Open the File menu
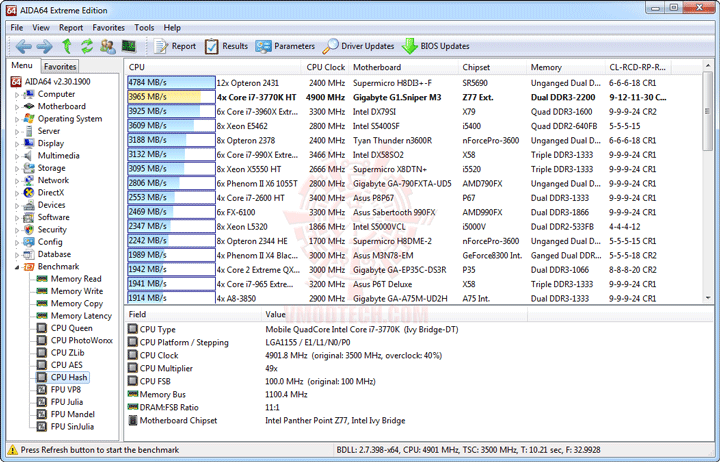The height and width of the screenshot is (462, 720). coord(17,28)
